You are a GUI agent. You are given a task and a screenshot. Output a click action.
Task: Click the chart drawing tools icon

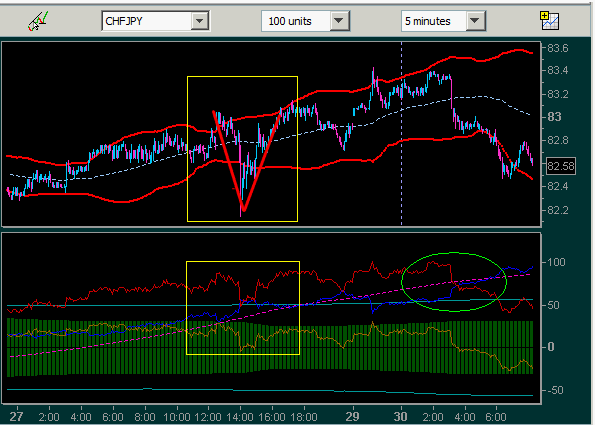38,21
